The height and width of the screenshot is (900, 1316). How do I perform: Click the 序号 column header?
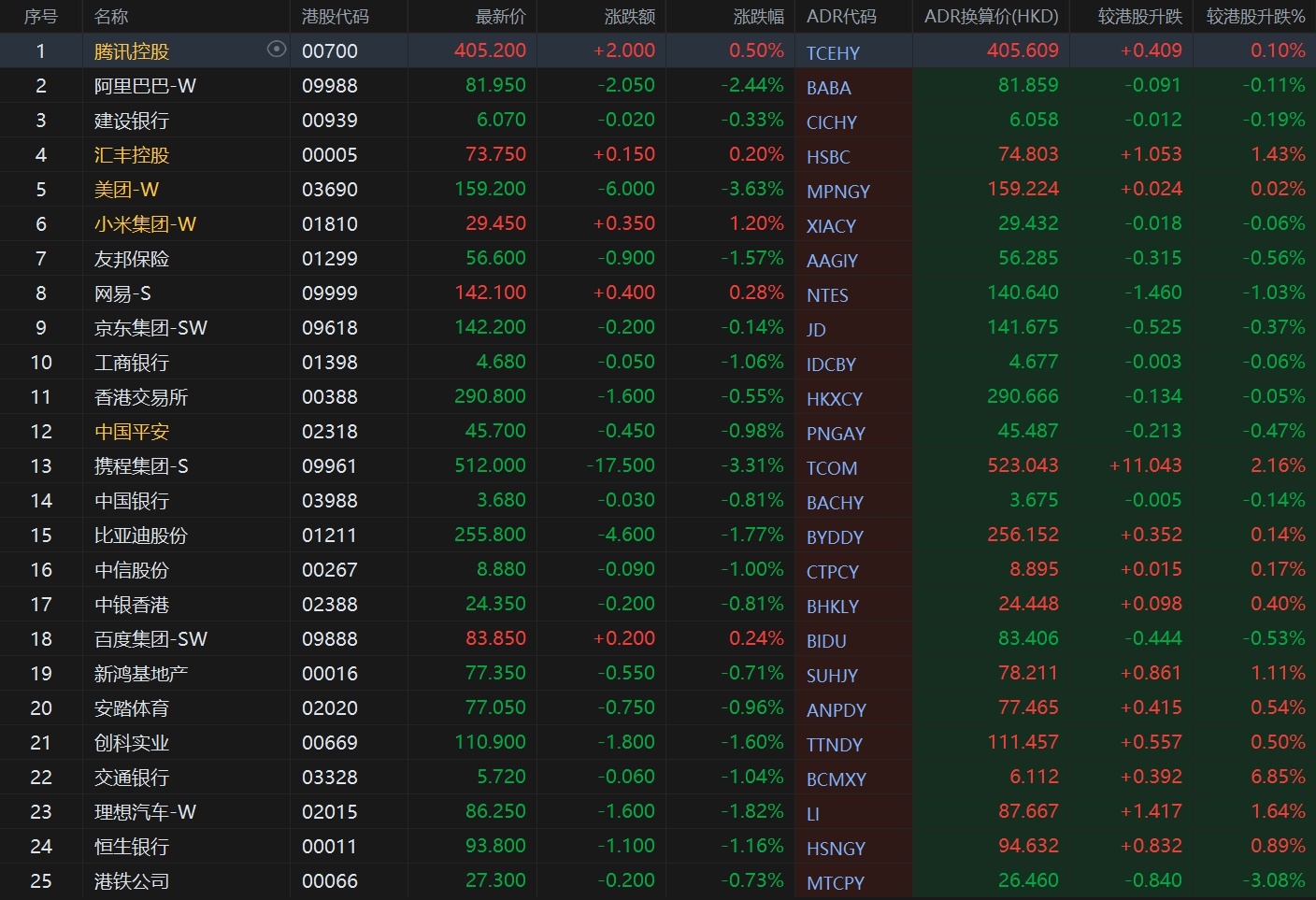(40, 17)
